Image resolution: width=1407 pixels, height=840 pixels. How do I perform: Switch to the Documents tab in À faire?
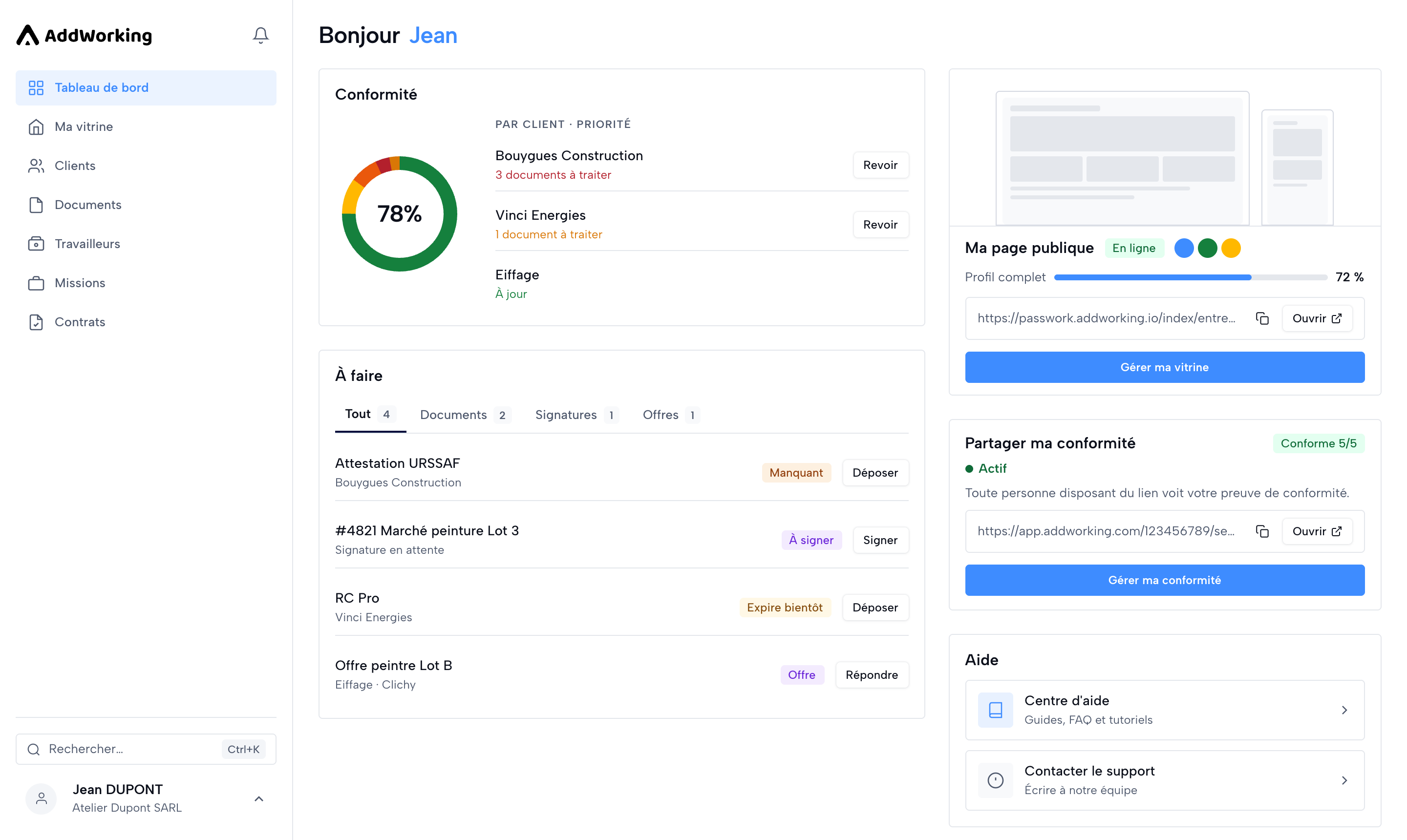click(465, 415)
